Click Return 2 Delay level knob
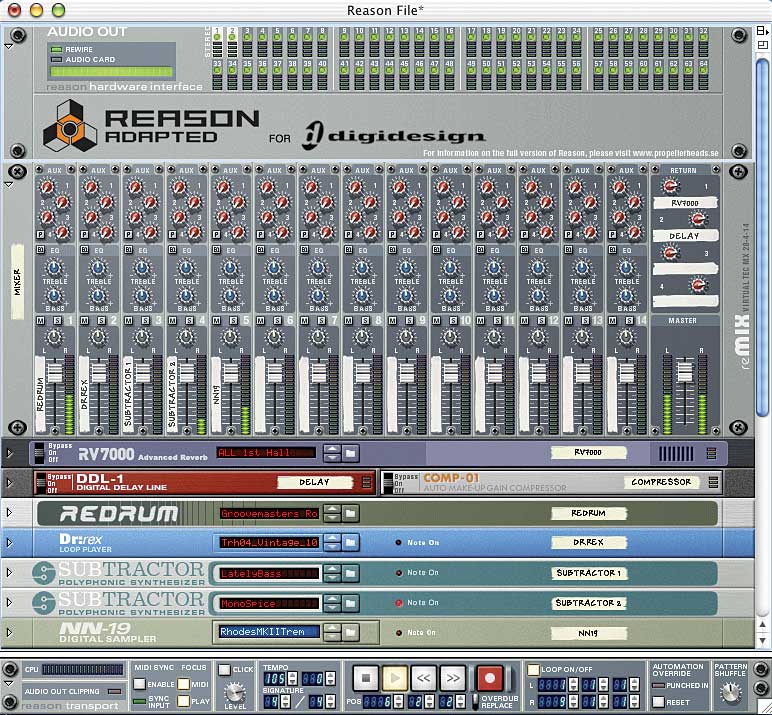This screenshot has width=772, height=715. [x=697, y=219]
